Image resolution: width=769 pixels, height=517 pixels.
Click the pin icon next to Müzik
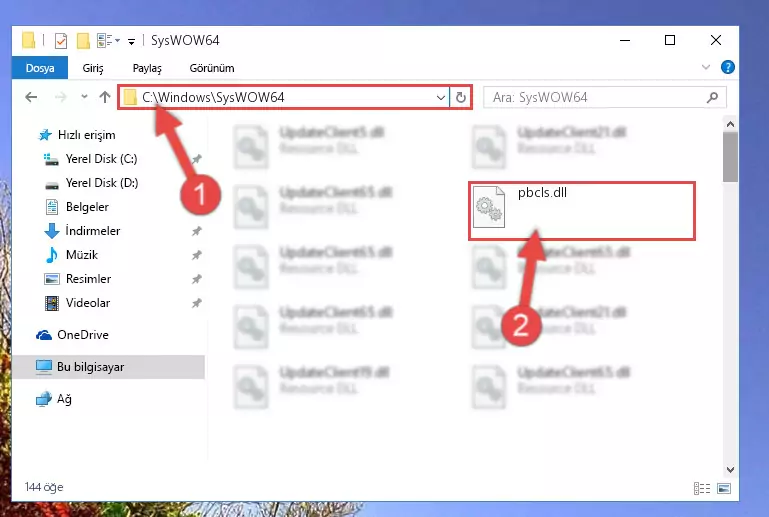coord(197,255)
